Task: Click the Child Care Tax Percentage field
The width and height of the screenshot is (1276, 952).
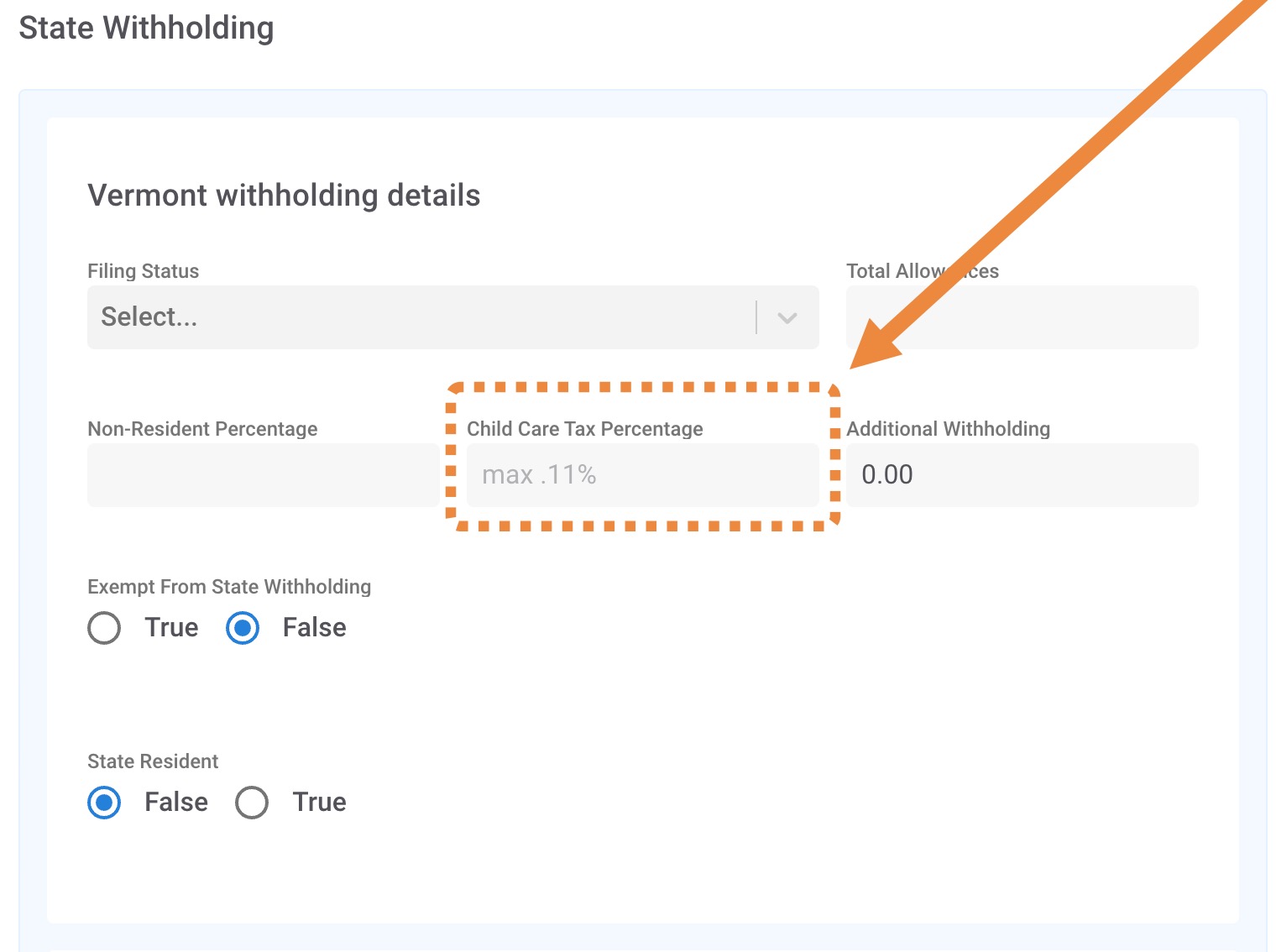Action: click(x=641, y=475)
